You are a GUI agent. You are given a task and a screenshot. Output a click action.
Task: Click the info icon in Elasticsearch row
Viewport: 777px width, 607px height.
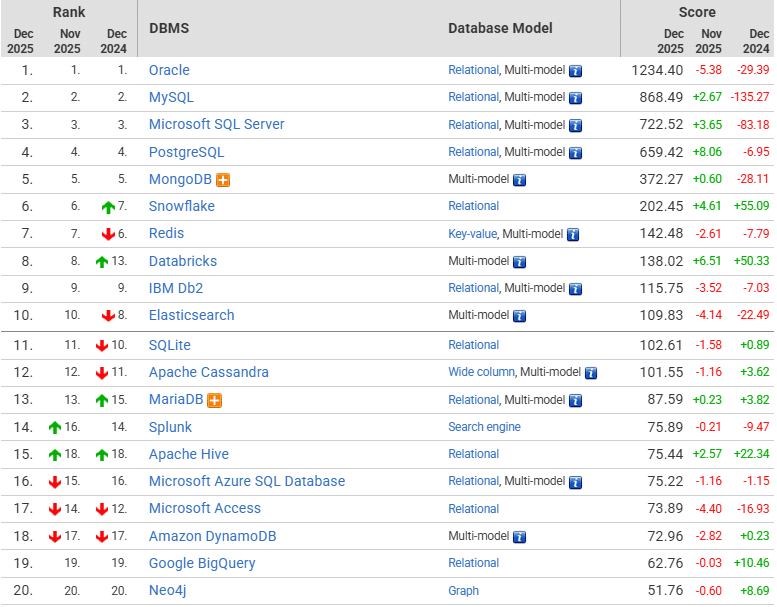coord(519,316)
